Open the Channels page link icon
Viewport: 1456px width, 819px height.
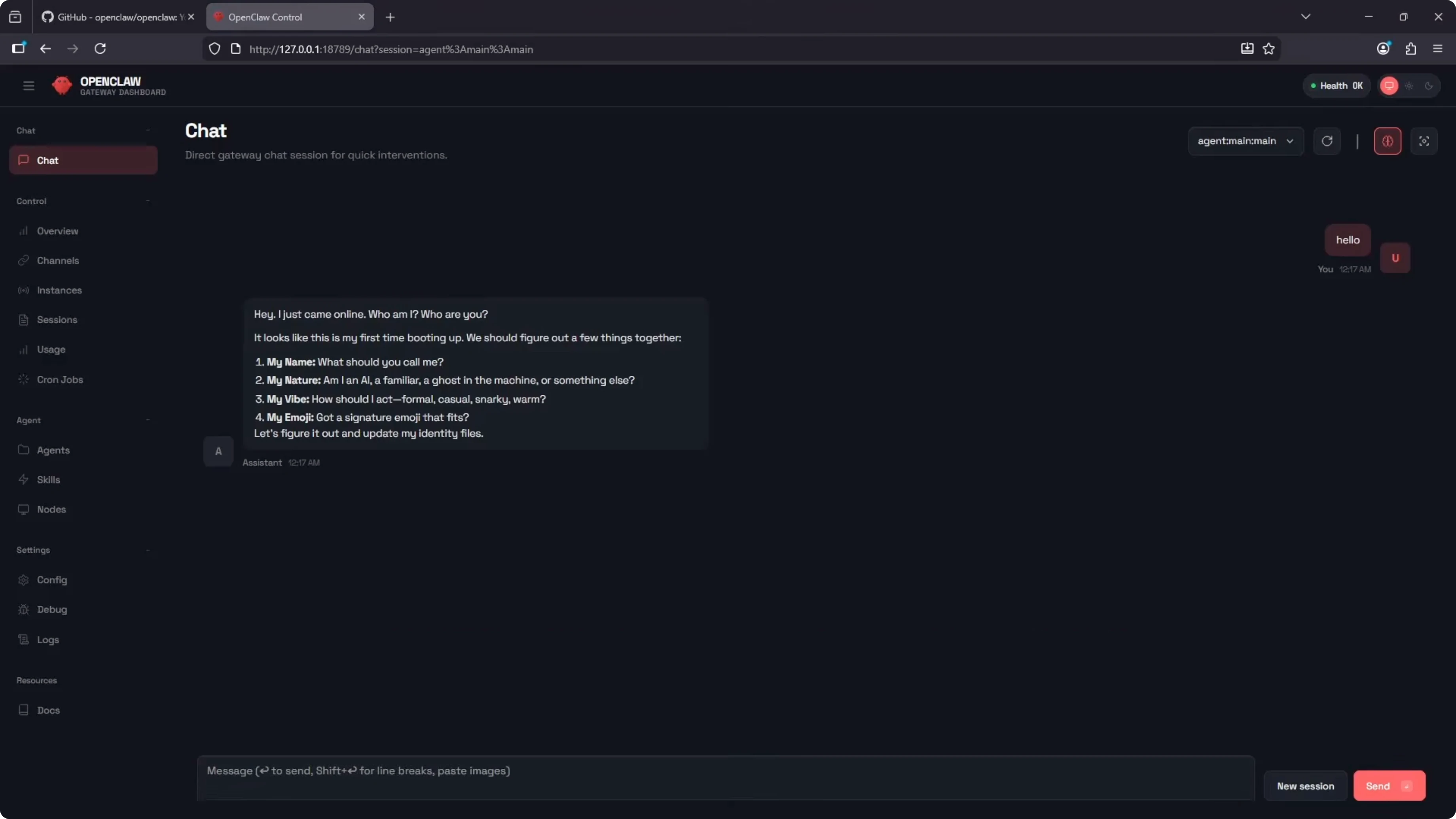coord(24,261)
